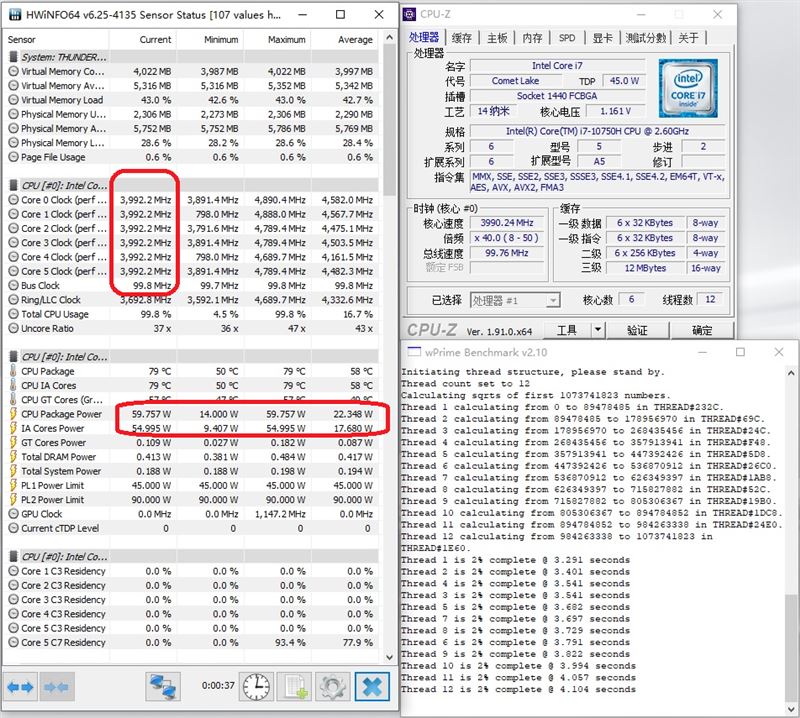Open sensor settings gear icon
The width and height of the screenshot is (800, 718).
coord(333,687)
